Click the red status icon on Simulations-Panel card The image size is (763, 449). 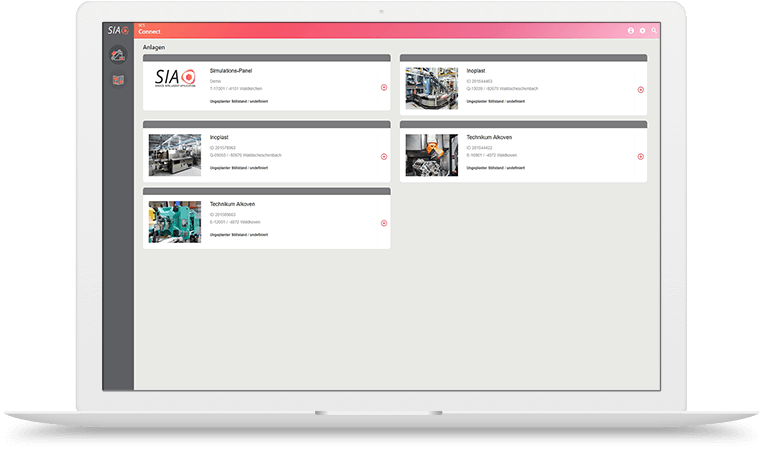click(x=384, y=88)
